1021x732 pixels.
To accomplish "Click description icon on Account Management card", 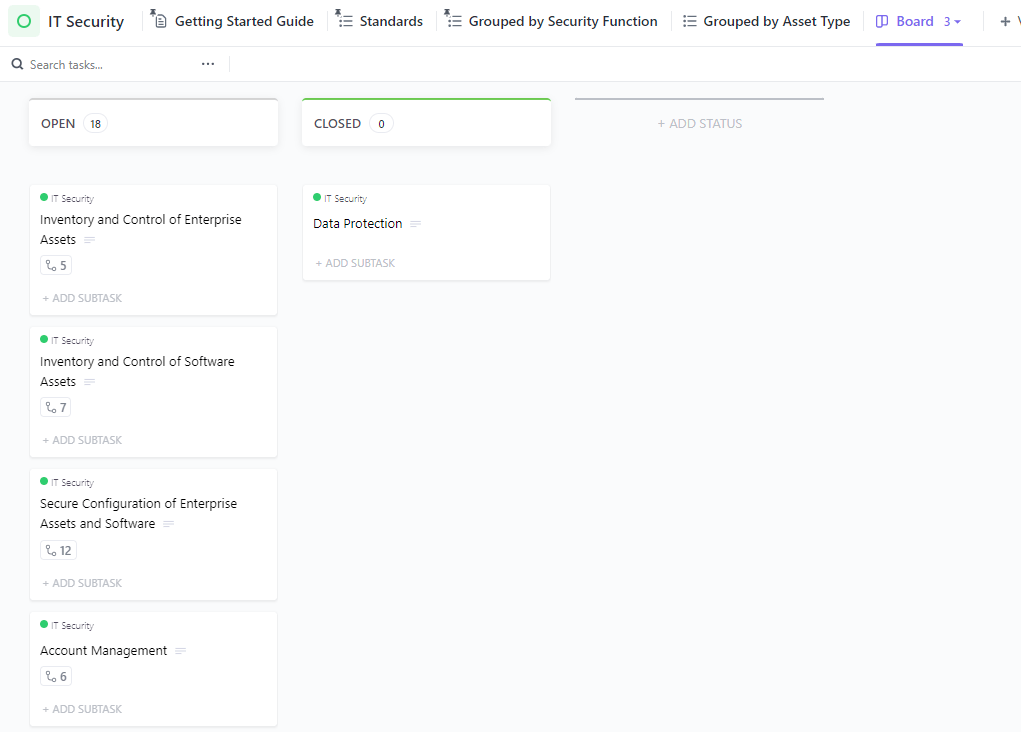I will (181, 651).
